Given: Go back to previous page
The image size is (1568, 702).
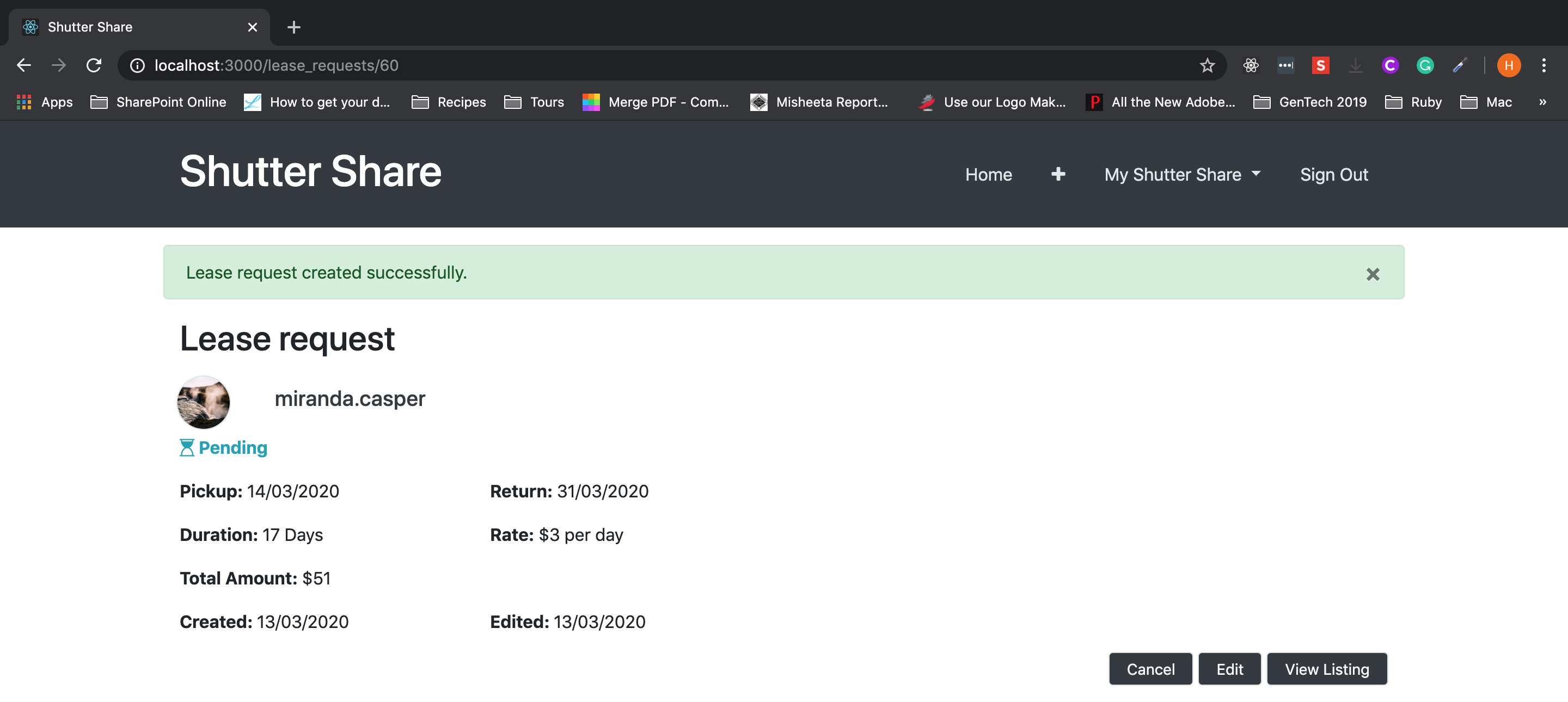Looking at the screenshot, I should (24, 66).
